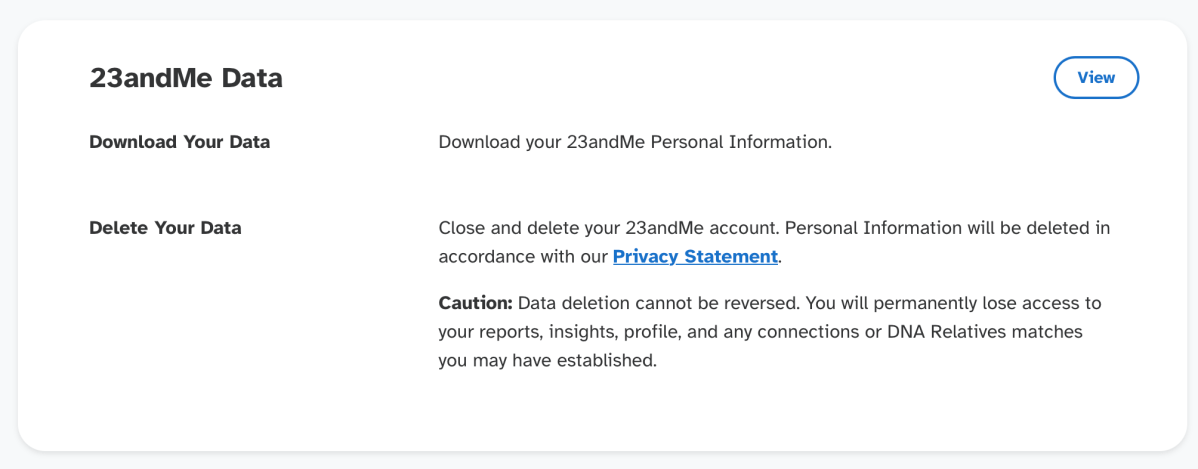The image size is (1198, 469).
Task: Click the 'accordance with our' text
Action: point(523,256)
